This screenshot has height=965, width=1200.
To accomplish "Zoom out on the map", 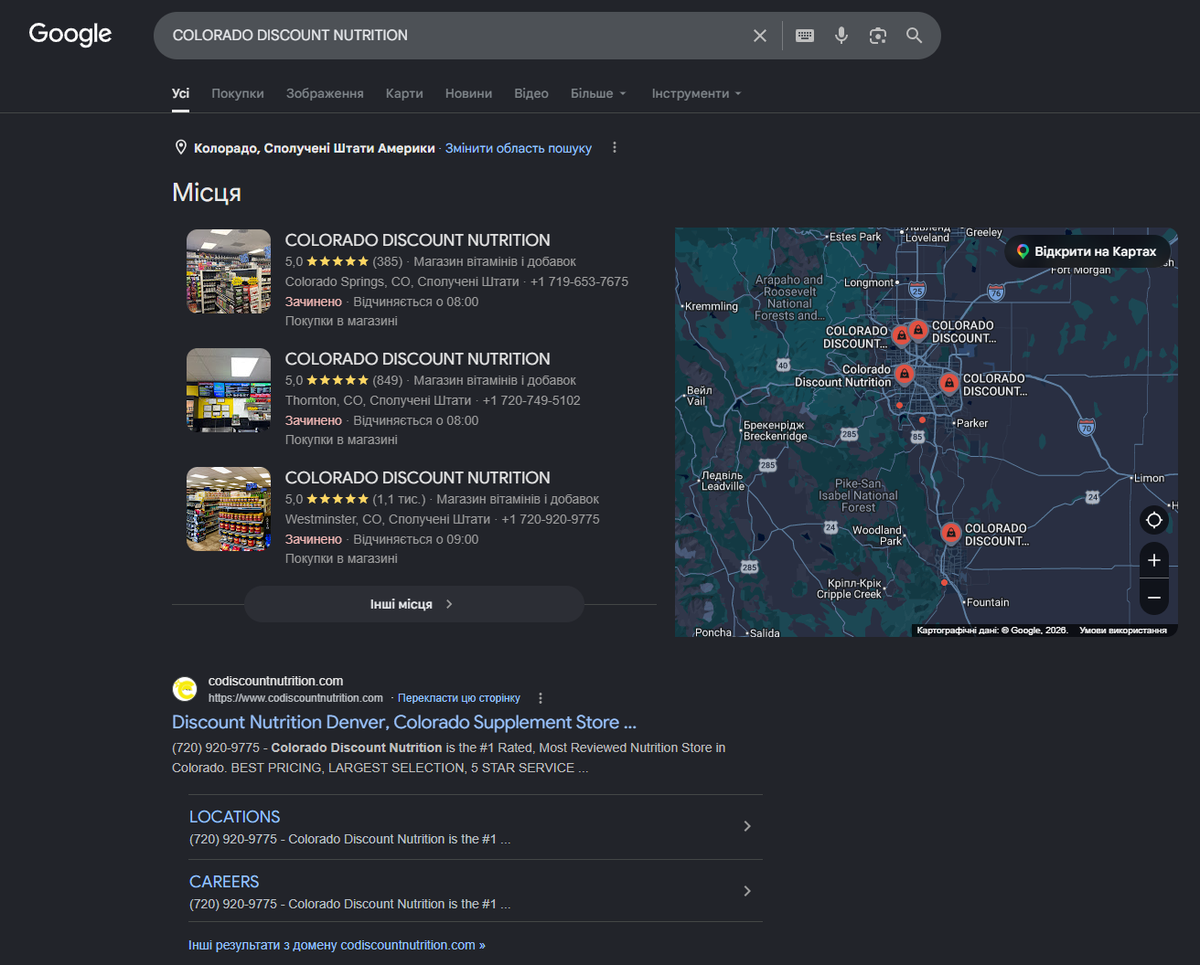I will [x=1154, y=597].
